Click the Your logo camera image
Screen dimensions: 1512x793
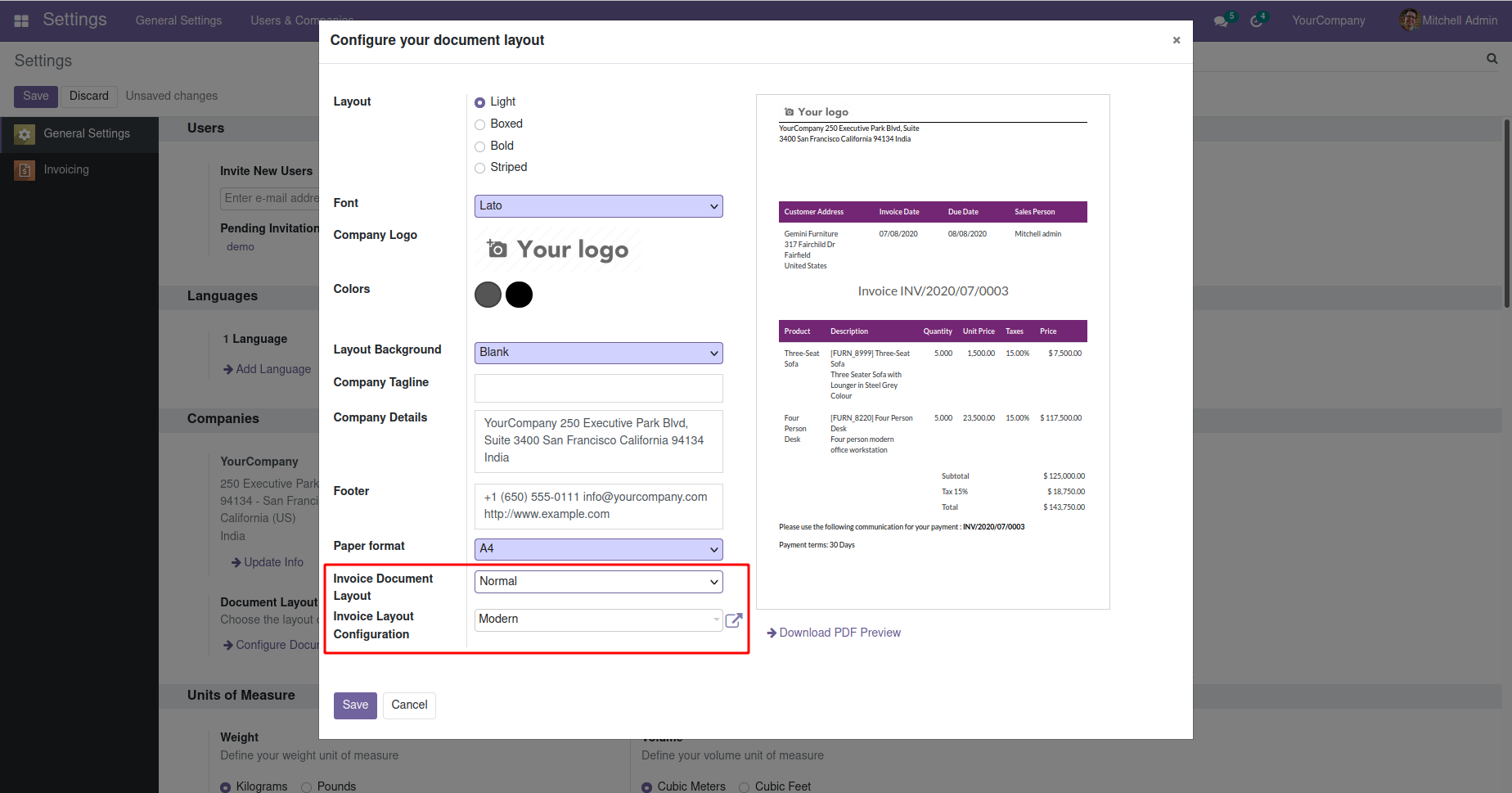(559, 250)
